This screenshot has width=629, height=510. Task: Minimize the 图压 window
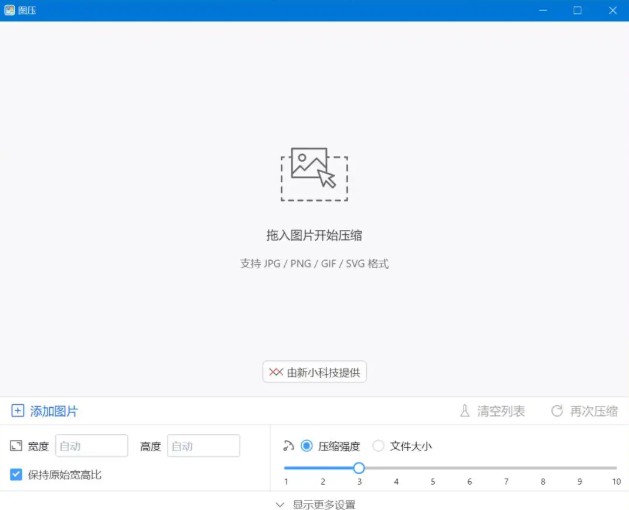pyautogui.click(x=543, y=10)
